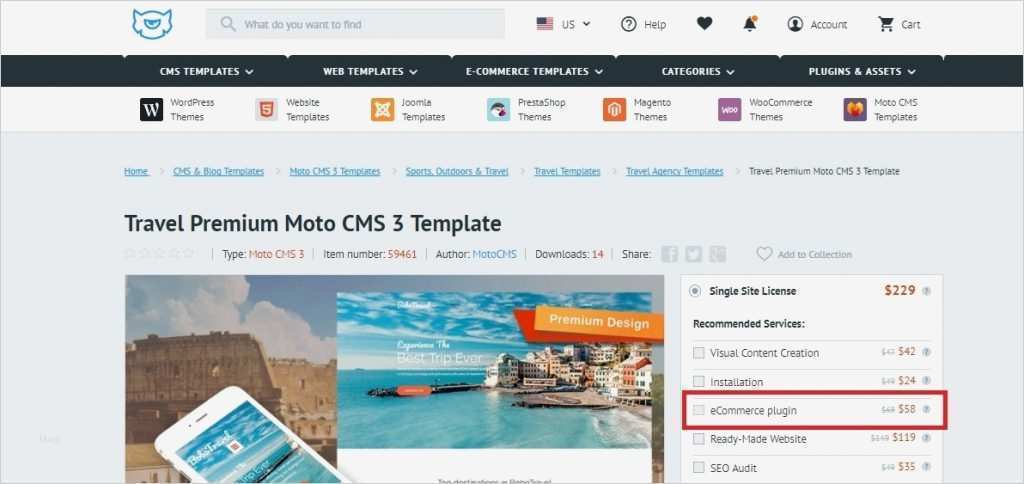Click the Moto CMS 3 type link
Screen dimensions: 1024x484
(276, 254)
